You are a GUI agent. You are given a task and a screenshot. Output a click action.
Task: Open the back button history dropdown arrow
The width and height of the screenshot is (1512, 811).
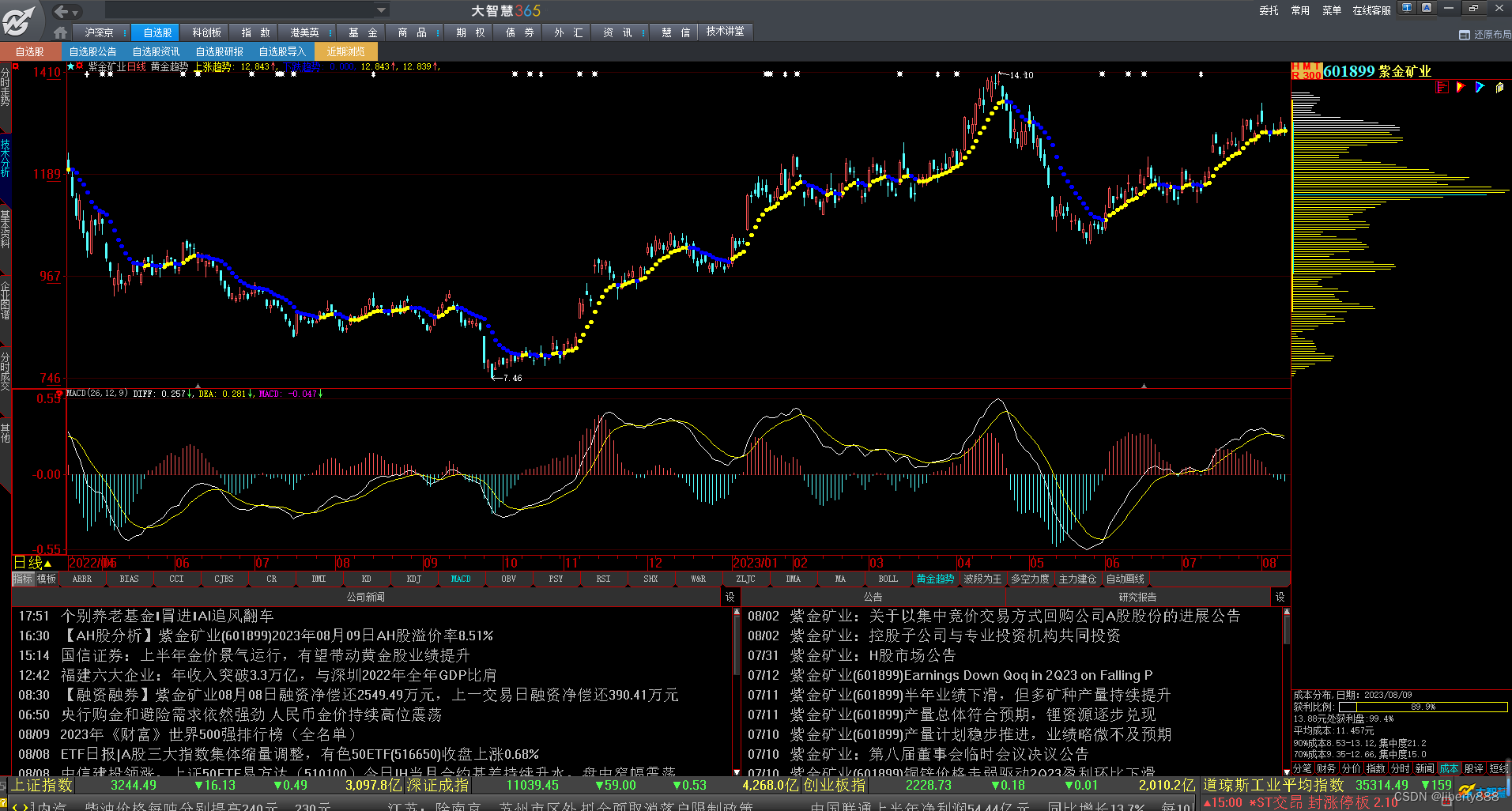point(76,12)
